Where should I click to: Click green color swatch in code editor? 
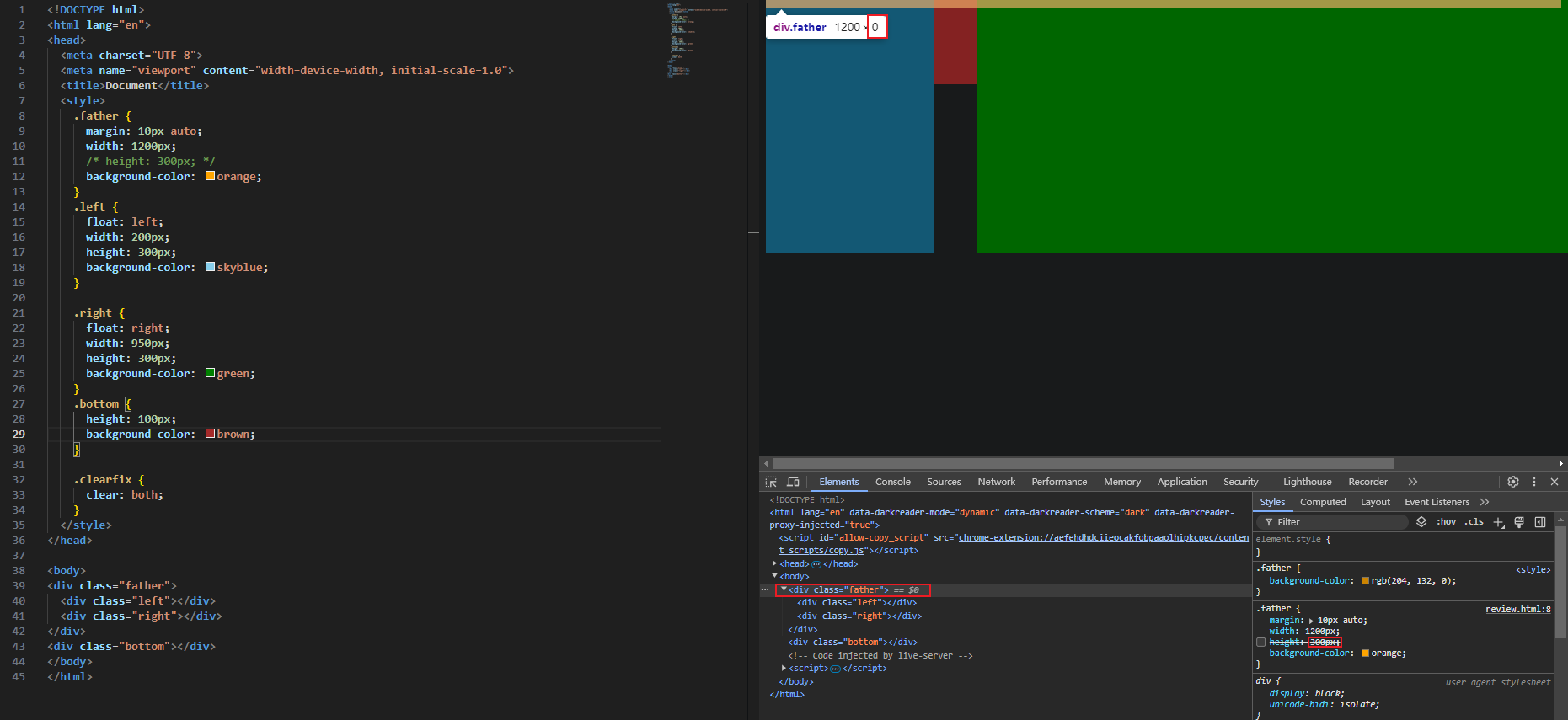tap(210, 373)
